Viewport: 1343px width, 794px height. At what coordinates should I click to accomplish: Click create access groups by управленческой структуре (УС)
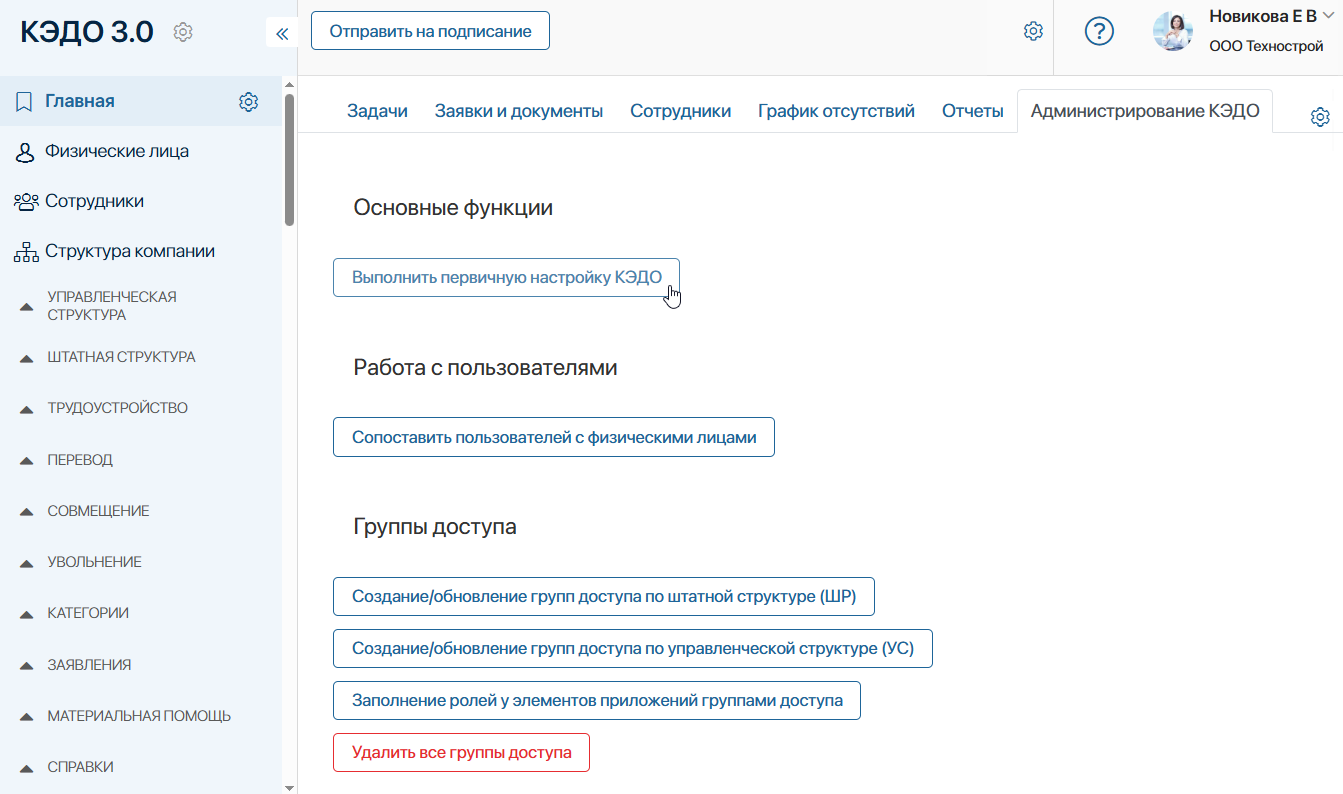tap(633, 648)
